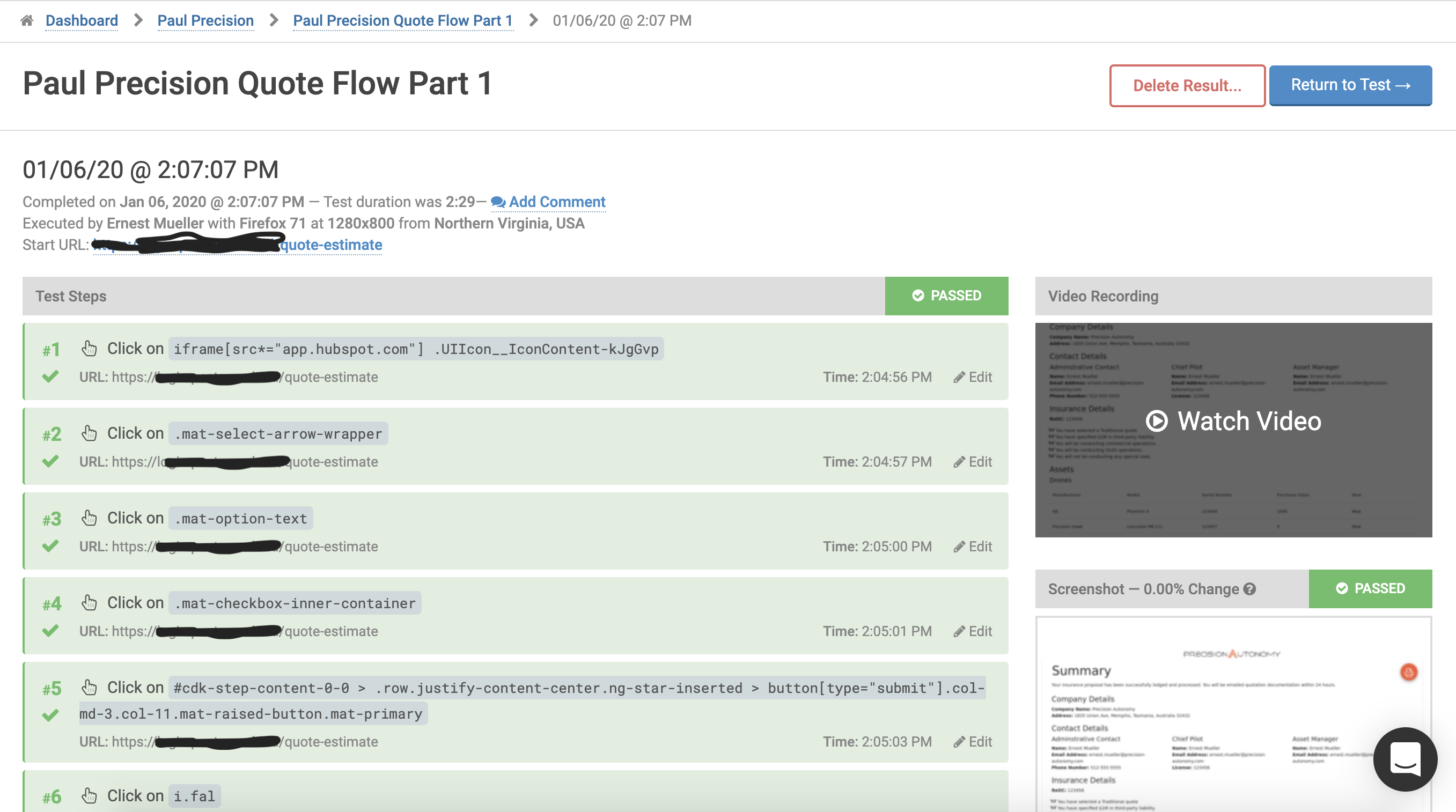Click the PASSED badge beside Screenshot change
Viewport: 1456px width, 812px height.
(1370, 588)
